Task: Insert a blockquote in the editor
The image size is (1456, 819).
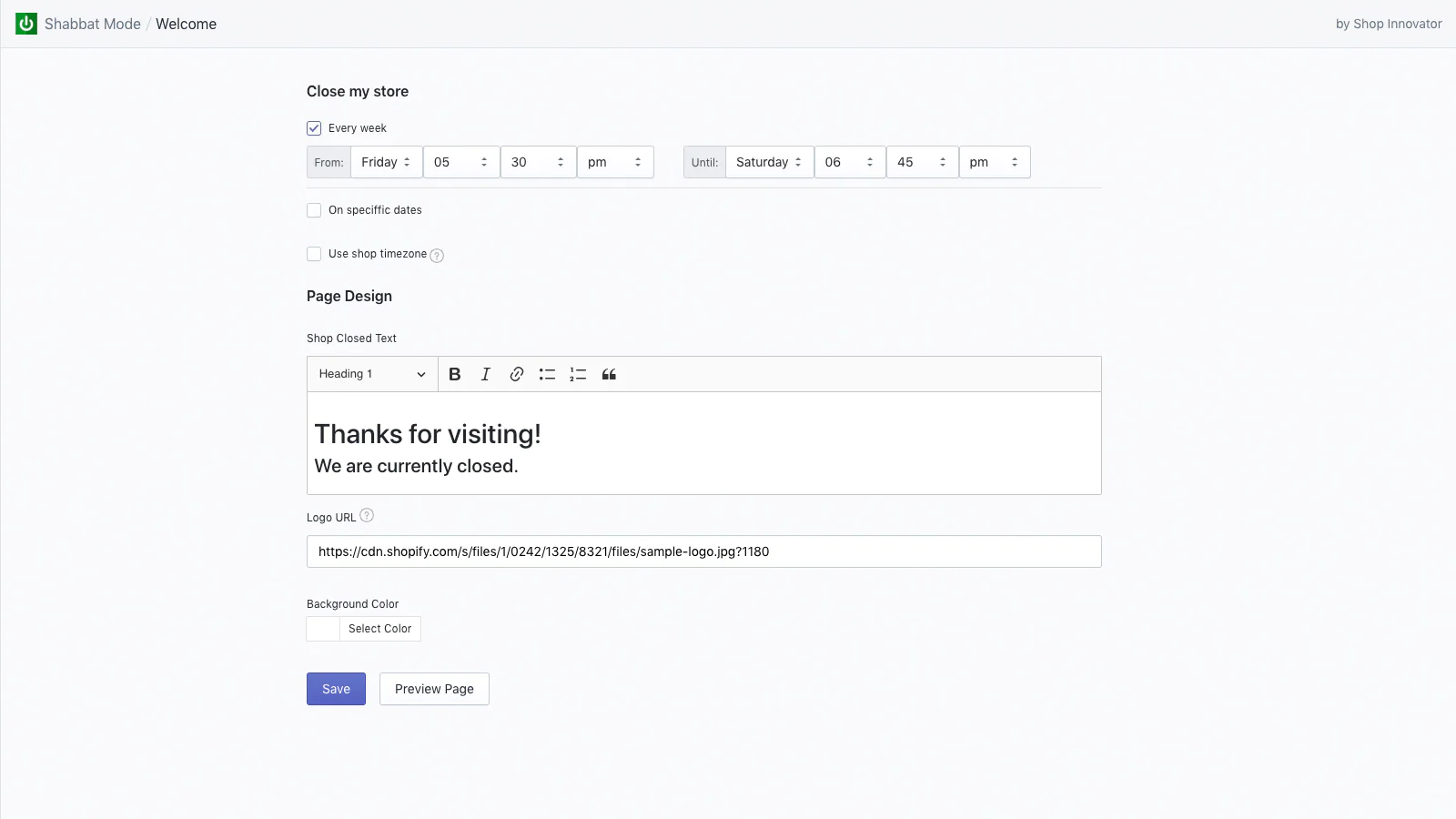Action: click(609, 374)
